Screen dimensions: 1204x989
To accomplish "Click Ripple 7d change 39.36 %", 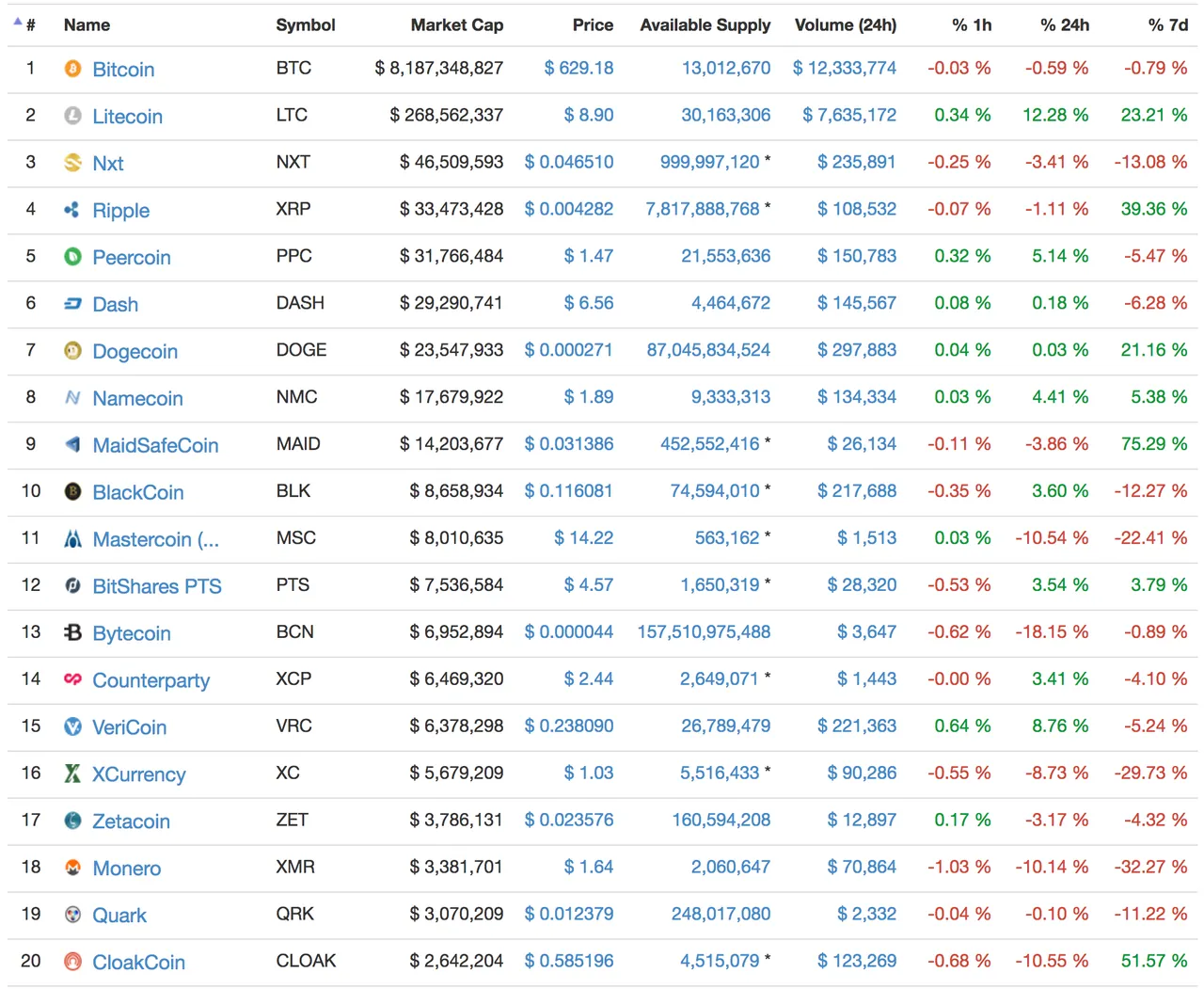I will pyautogui.click(x=1154, y=209).
